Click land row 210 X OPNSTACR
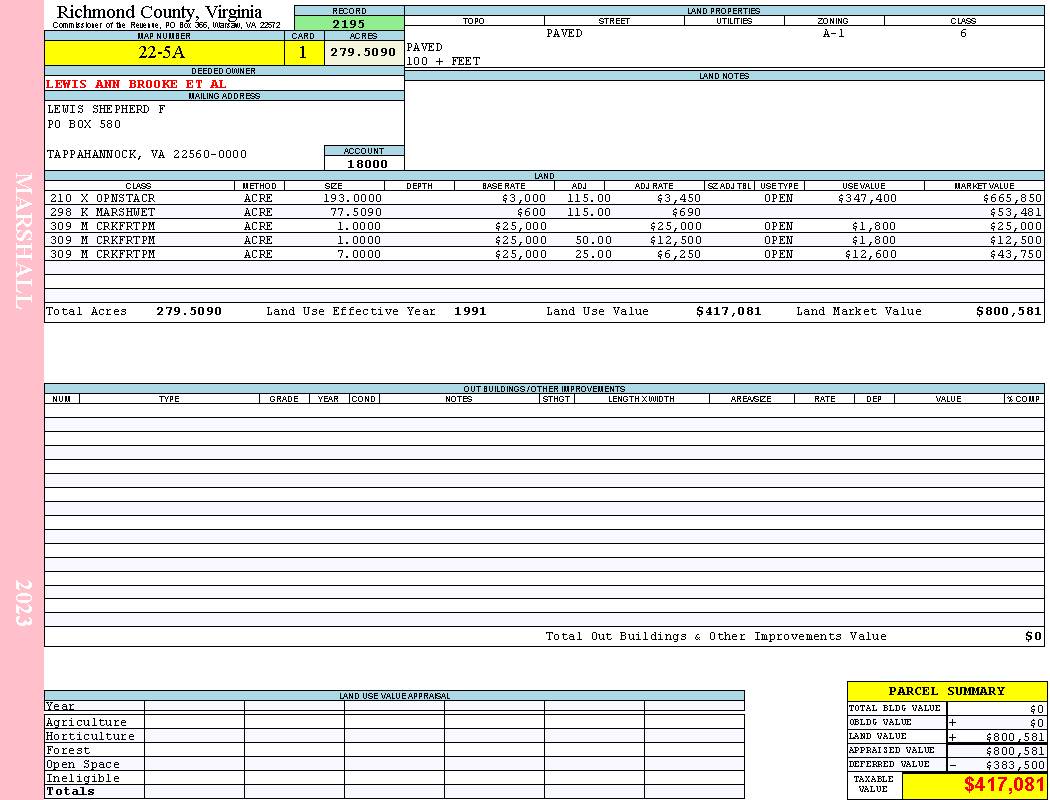This screenshot has width=1050, height=800. click(x=544, y=198)
